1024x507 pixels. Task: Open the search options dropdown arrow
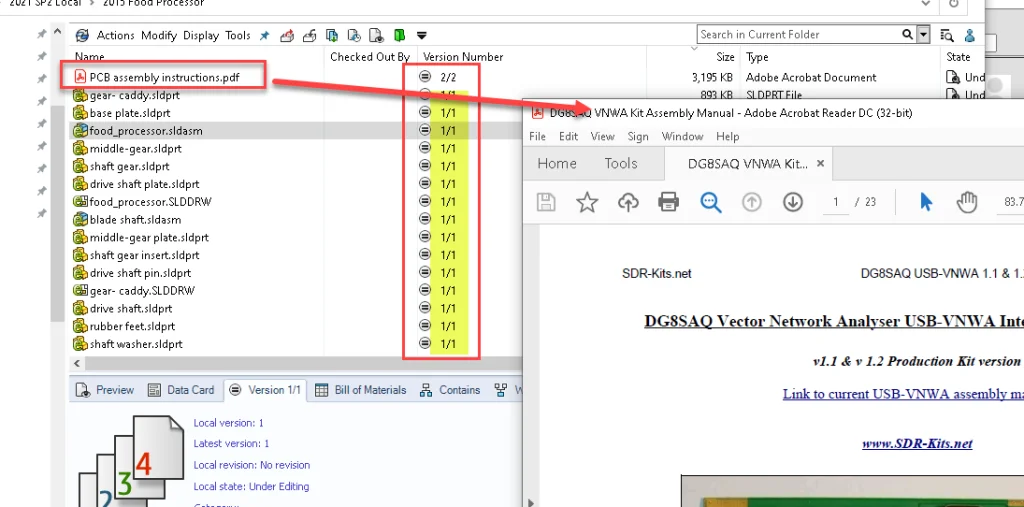tap(923, 35)
